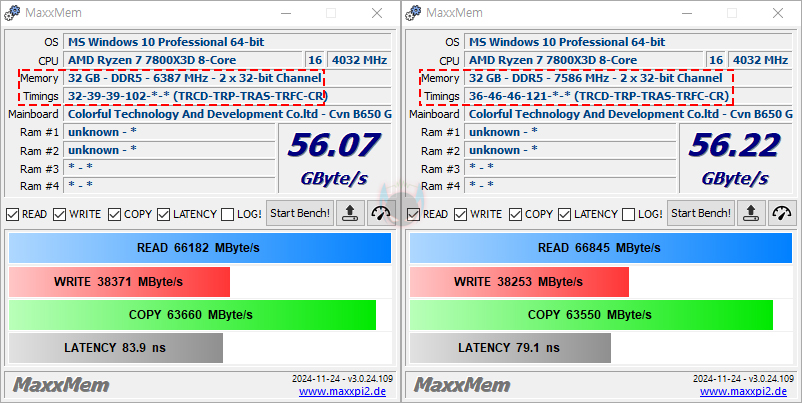Click the gear app icon in left window title bar

(12, 13)
